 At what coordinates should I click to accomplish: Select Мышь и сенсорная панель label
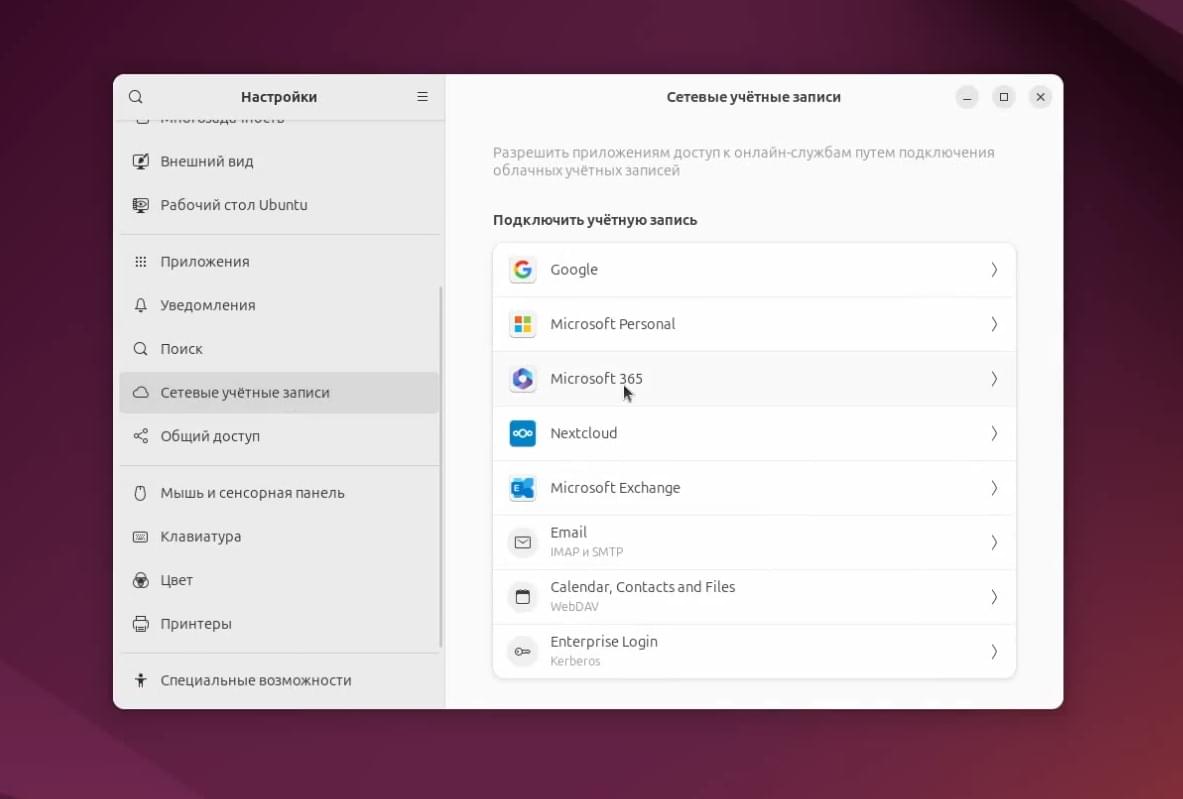[253, 493]
